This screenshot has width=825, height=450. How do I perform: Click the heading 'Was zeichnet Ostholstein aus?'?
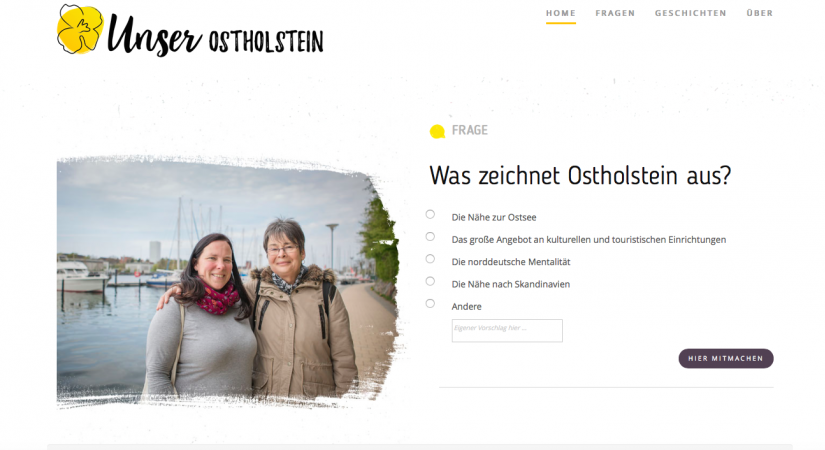click(580, 176)
